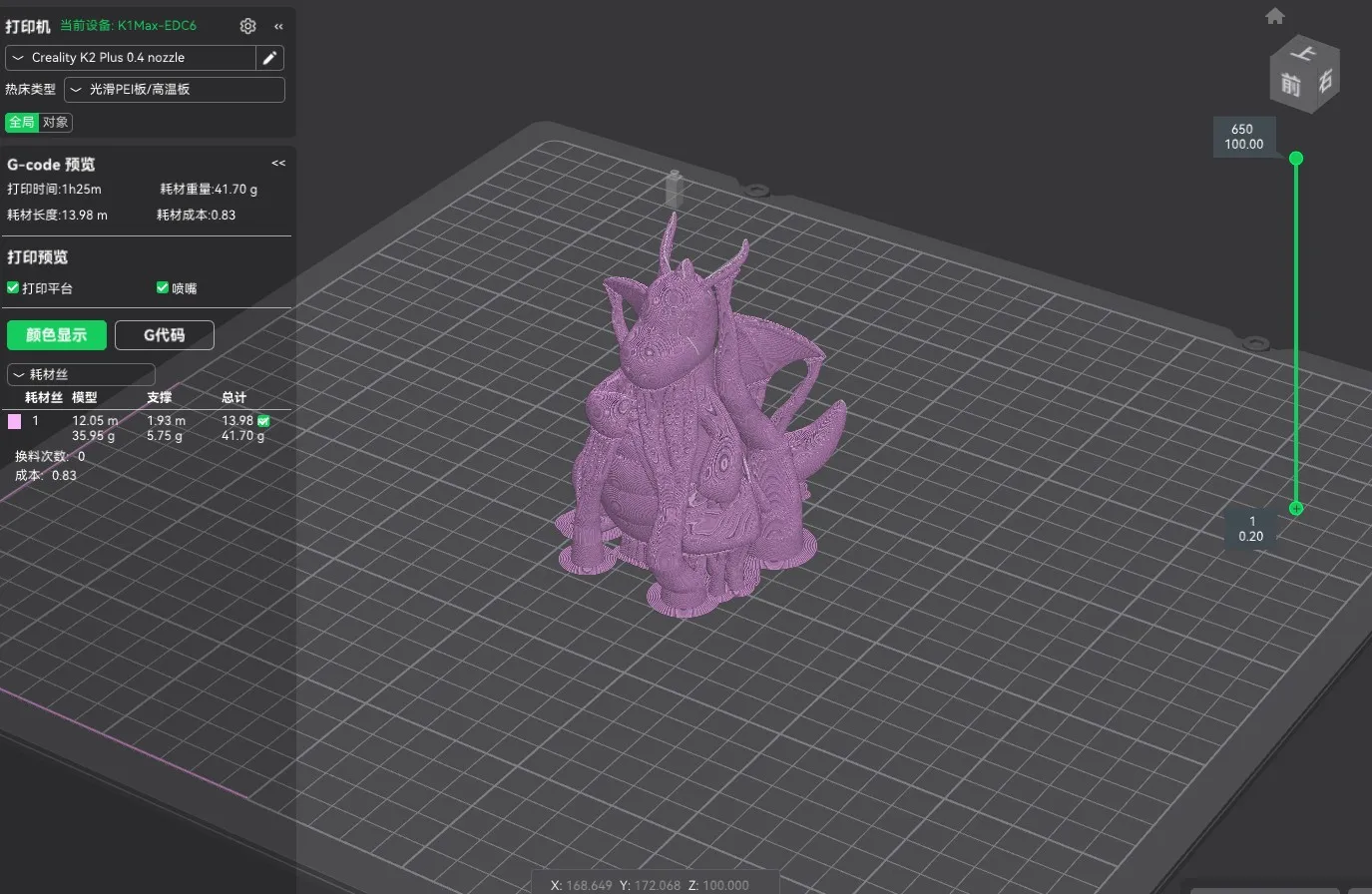
Task: Select the 全局 global tab
Action: pyautogui.click(x=22, y=123)
